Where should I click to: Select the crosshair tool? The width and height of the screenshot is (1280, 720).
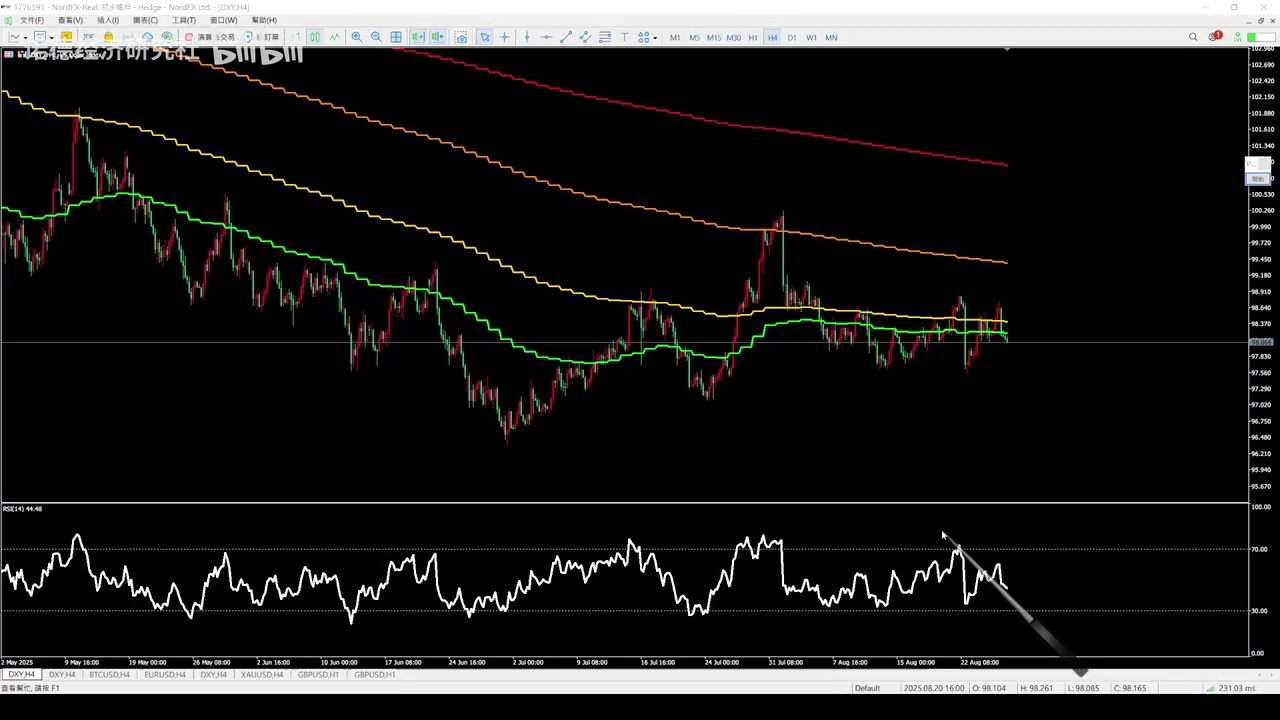(x=505, y=37)
